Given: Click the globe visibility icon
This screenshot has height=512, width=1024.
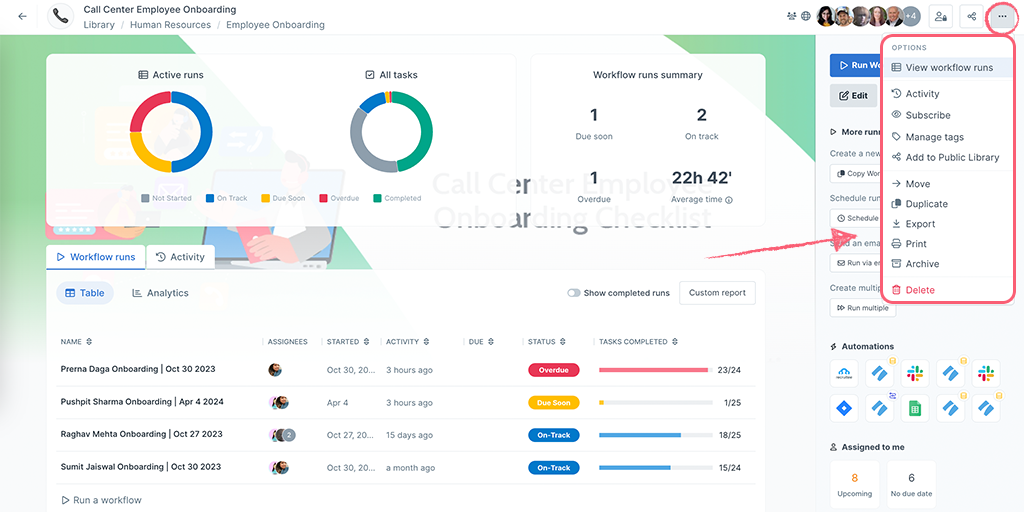Looking at the screenshot, I should [806, 17].
